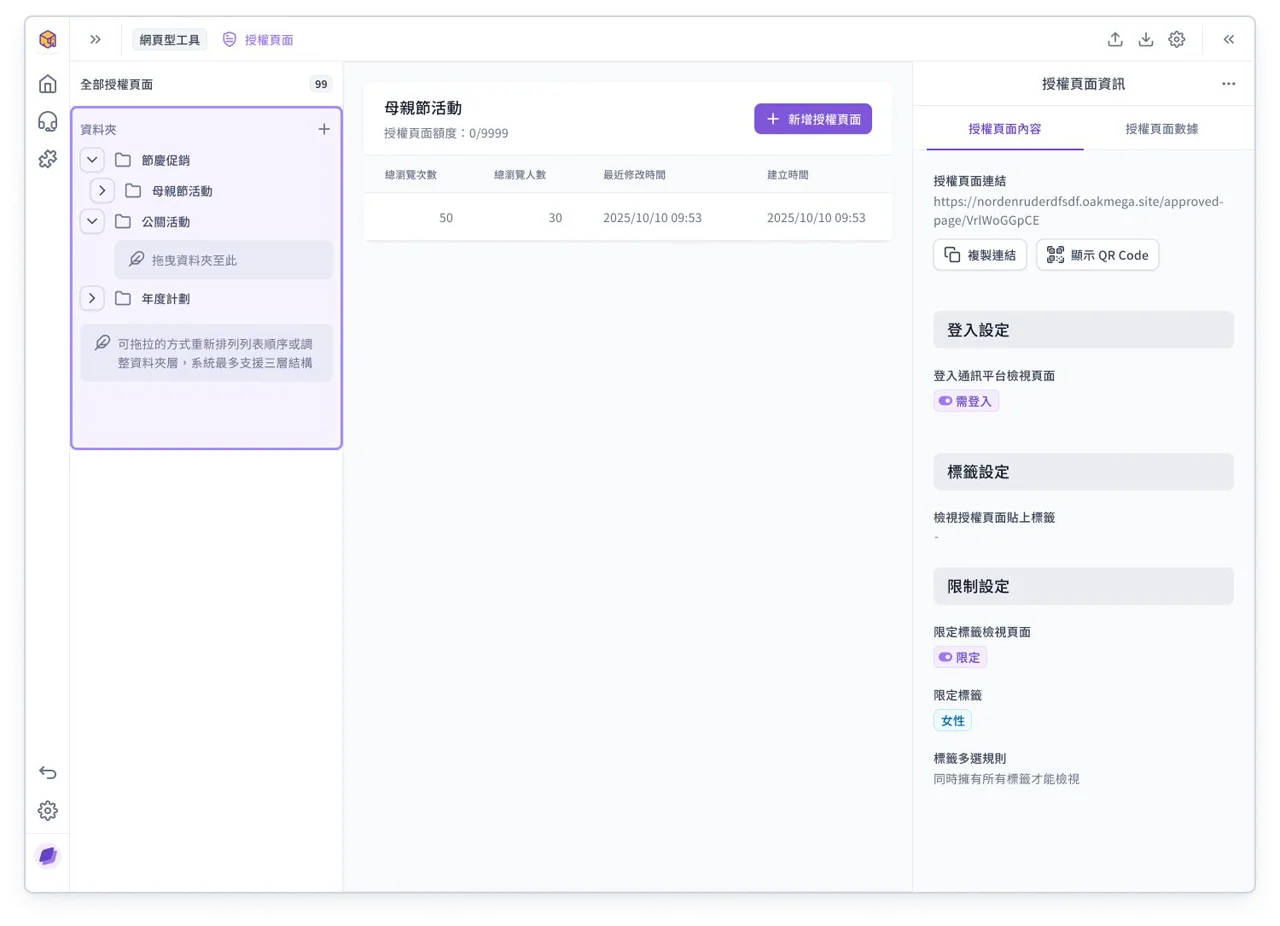
Task: Click the upload icon in the top bar
Action: (1115, 39)
